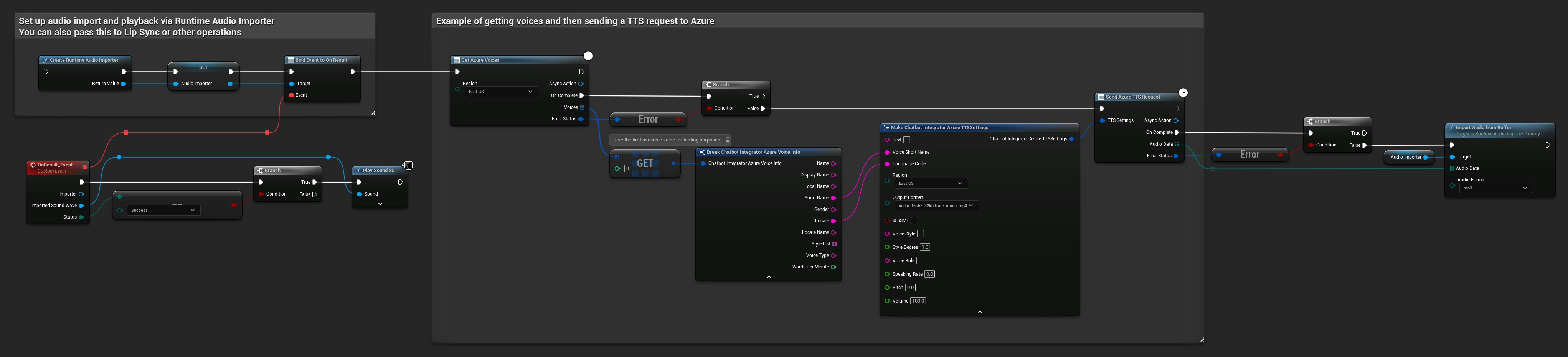
Task: Click the monitor icon above Play Sound 2D node
Action: 408,165
